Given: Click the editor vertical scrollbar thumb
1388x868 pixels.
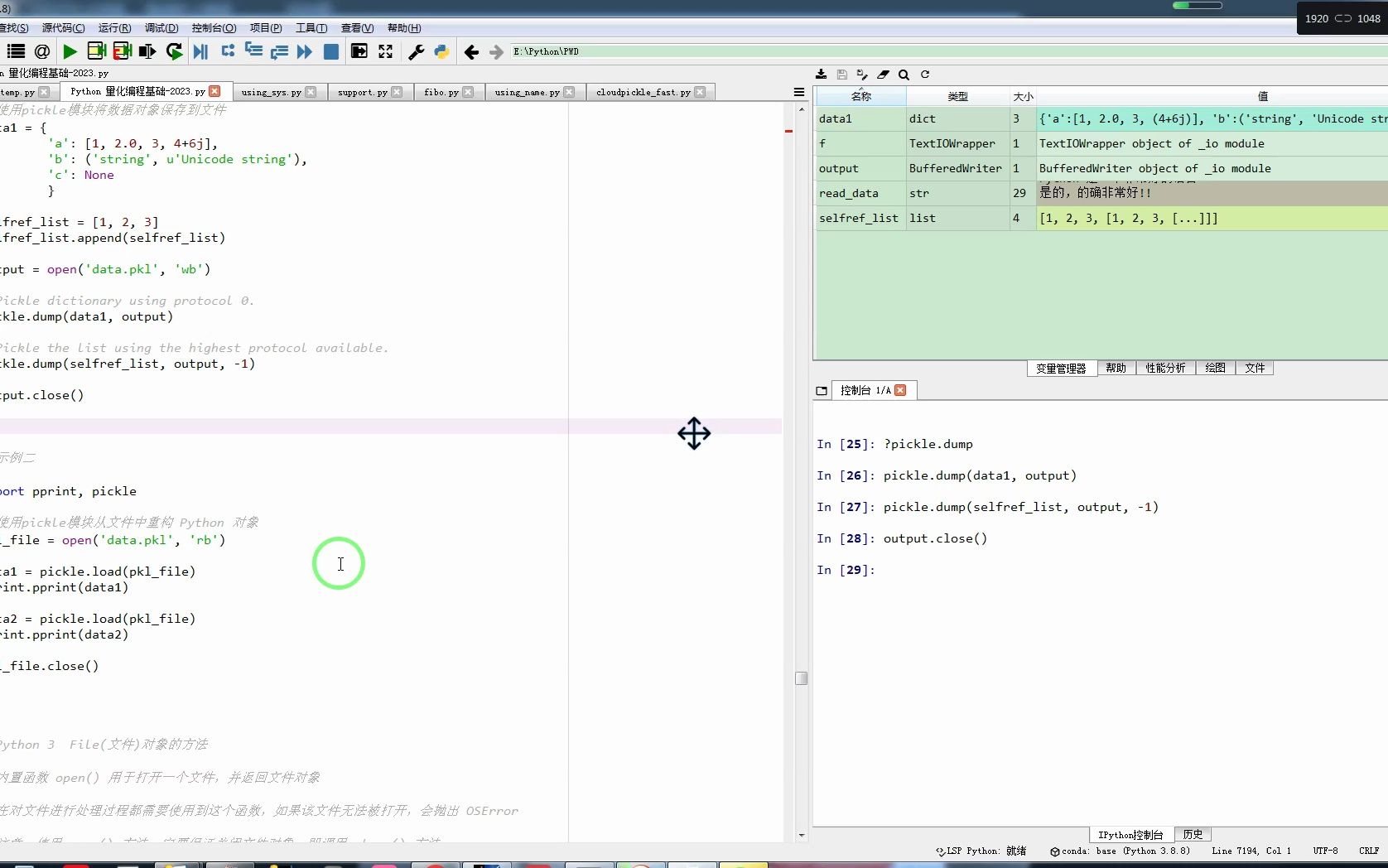Looking at the screenshot, I should point(801,678).
